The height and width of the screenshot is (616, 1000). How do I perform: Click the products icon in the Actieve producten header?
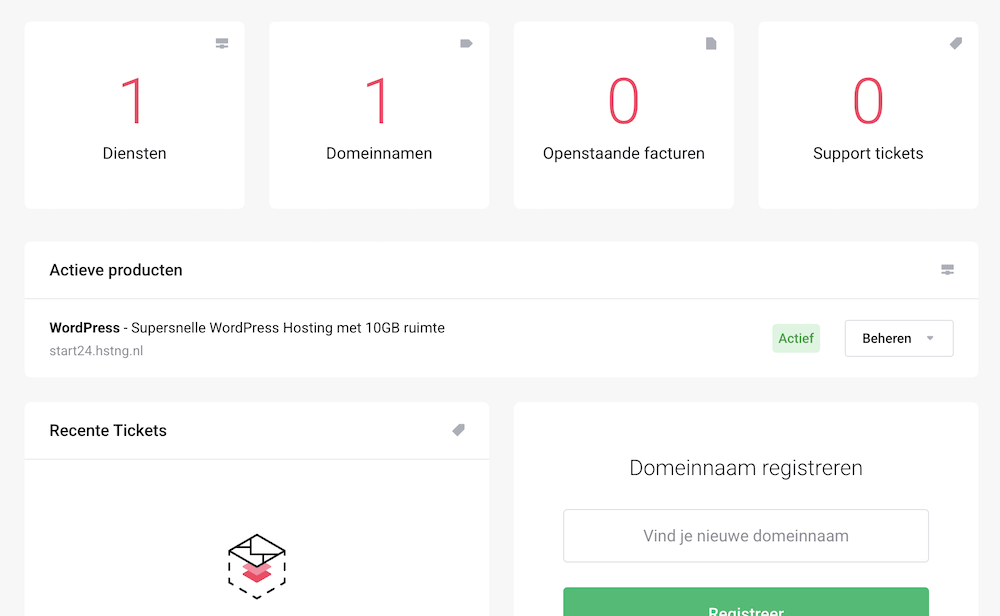pyautogui.click(x=947, y=270)
